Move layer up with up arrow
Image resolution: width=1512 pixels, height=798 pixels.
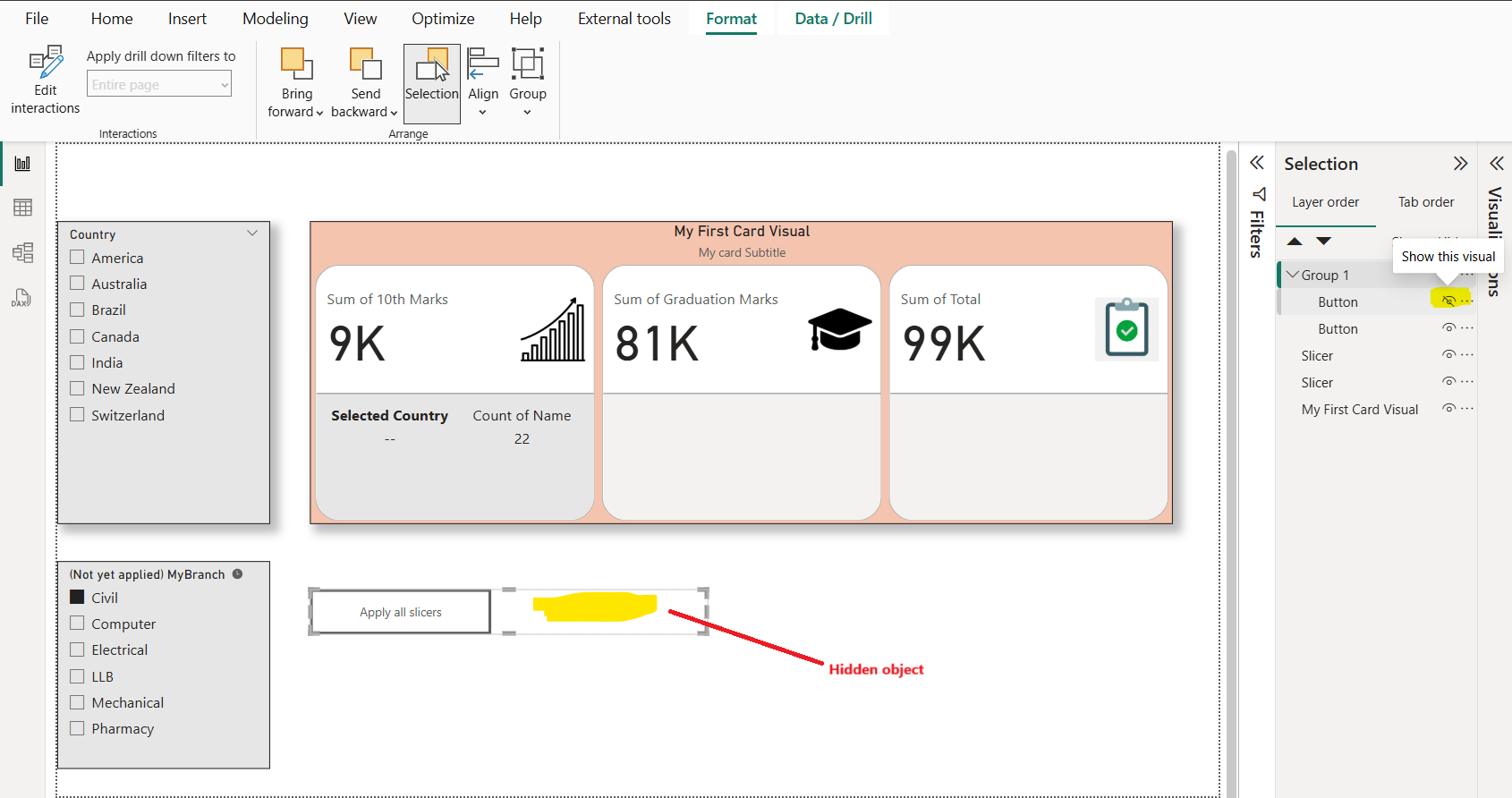[1295, 242]
